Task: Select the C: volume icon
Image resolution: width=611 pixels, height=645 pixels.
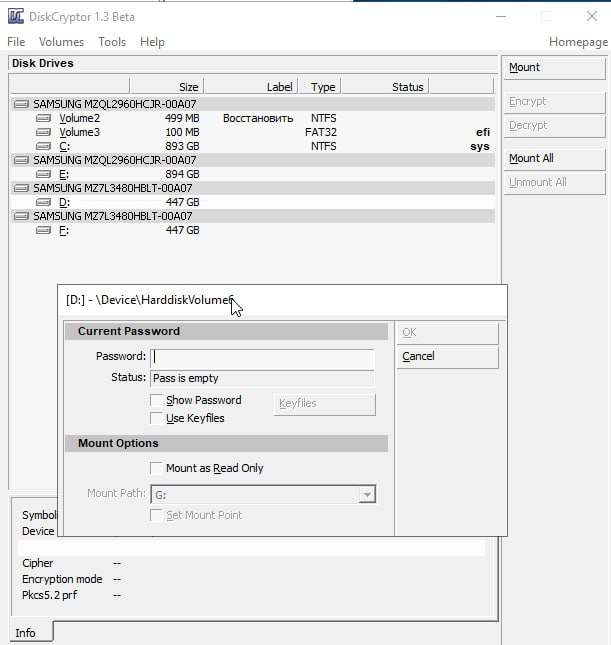Action: click(x=43, y=146)
